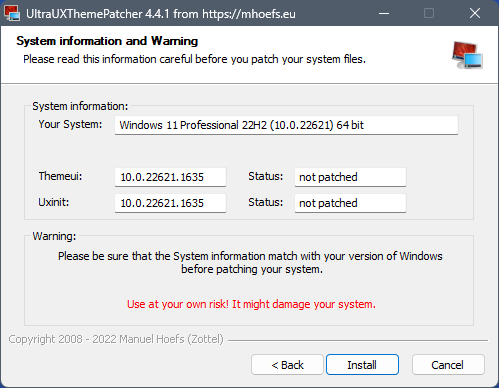This screenshot has height=388, width=499.
Task: Click the 'Warning:' group label
Action: coord(54,236)
